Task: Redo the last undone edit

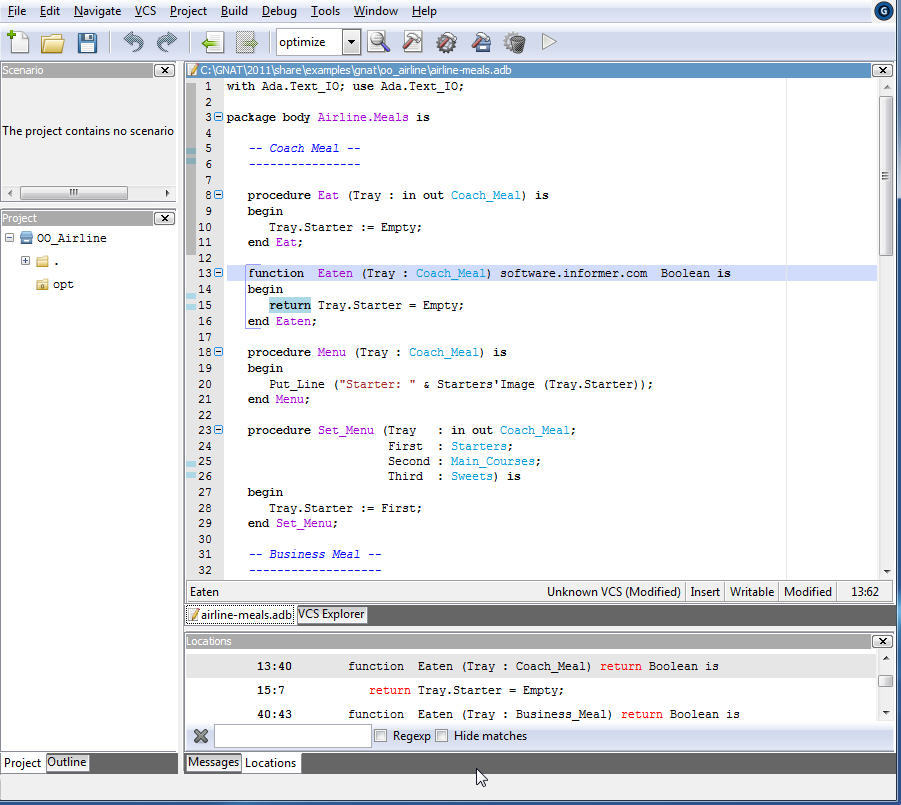Action: point(167,42)
